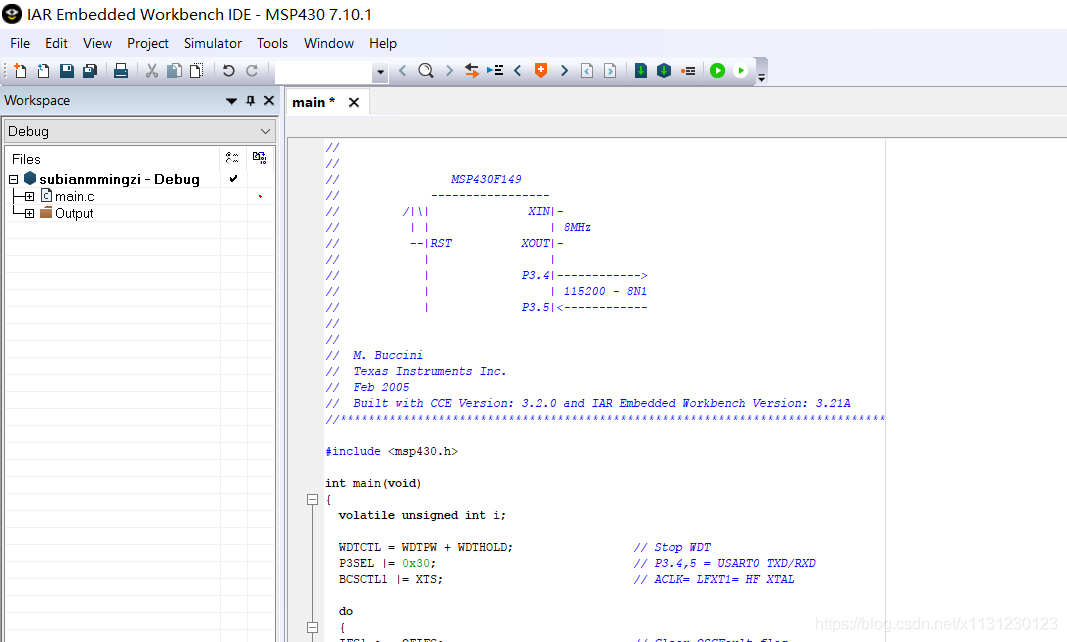
Task: Click the Save All toolbar icon
Action: click(89, 71)
